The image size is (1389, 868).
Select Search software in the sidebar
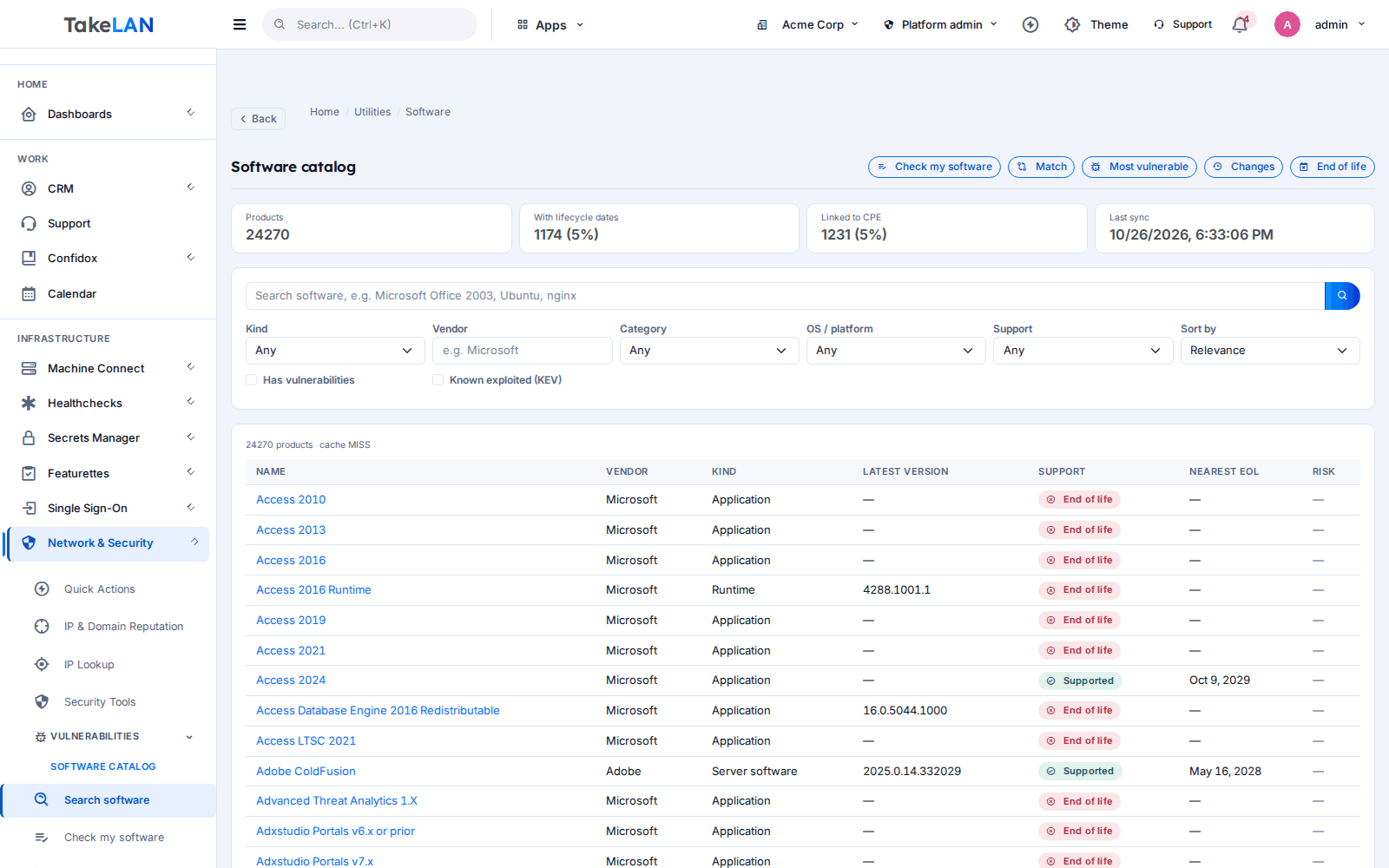109,800
